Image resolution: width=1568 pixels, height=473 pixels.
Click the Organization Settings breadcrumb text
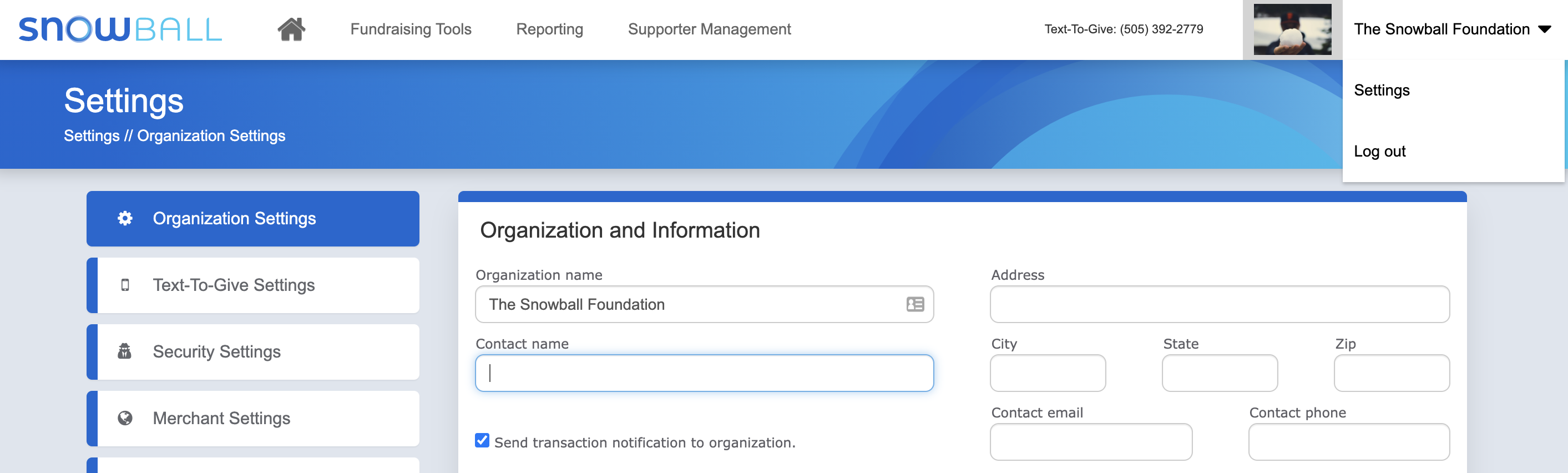pyautogui.click(x=211, y=136)
